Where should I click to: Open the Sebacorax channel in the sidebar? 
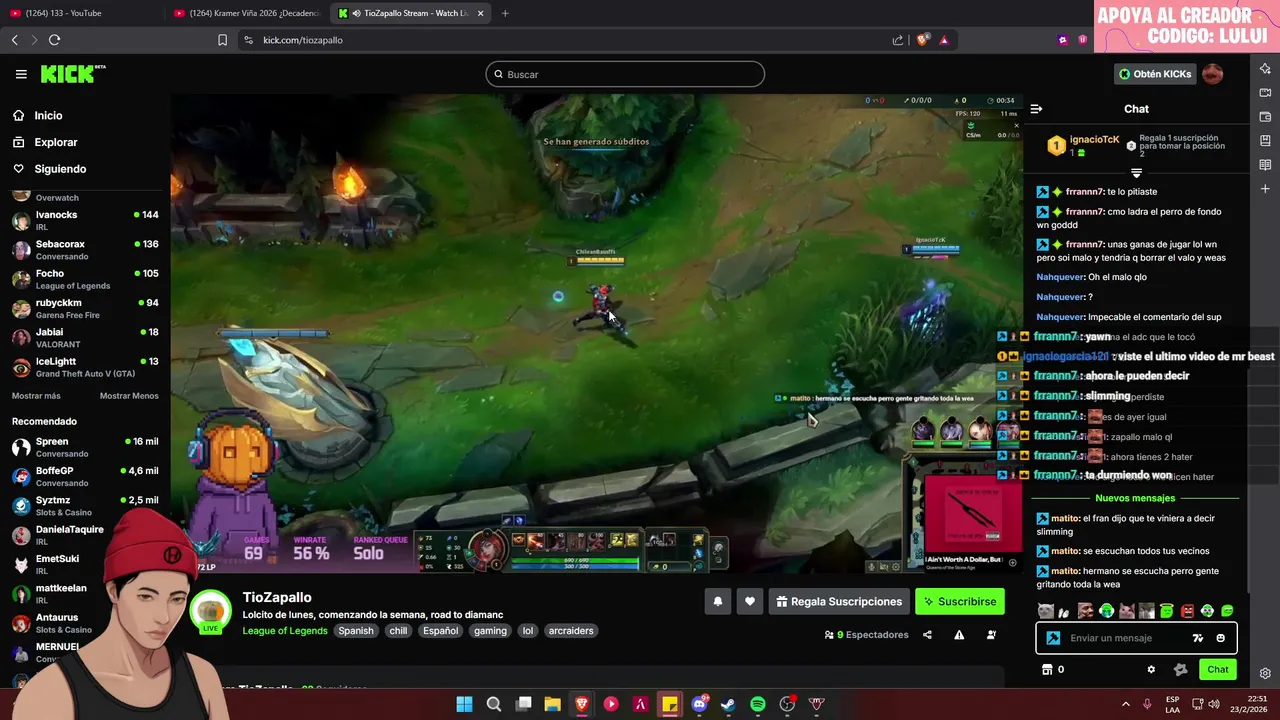click(x=85, y=250)
